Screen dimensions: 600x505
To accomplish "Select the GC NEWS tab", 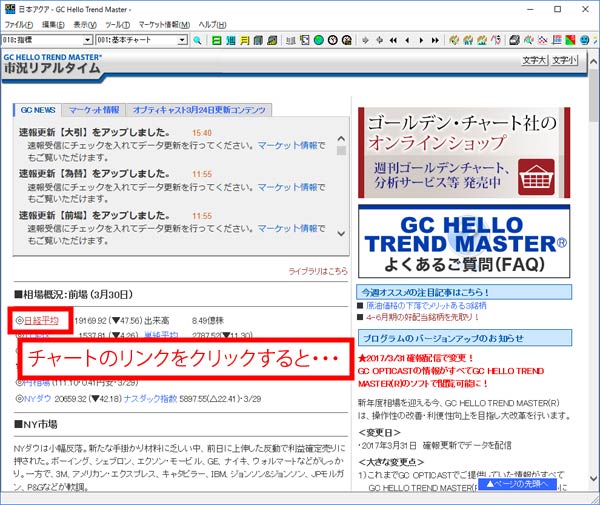I will coord(38,110).
